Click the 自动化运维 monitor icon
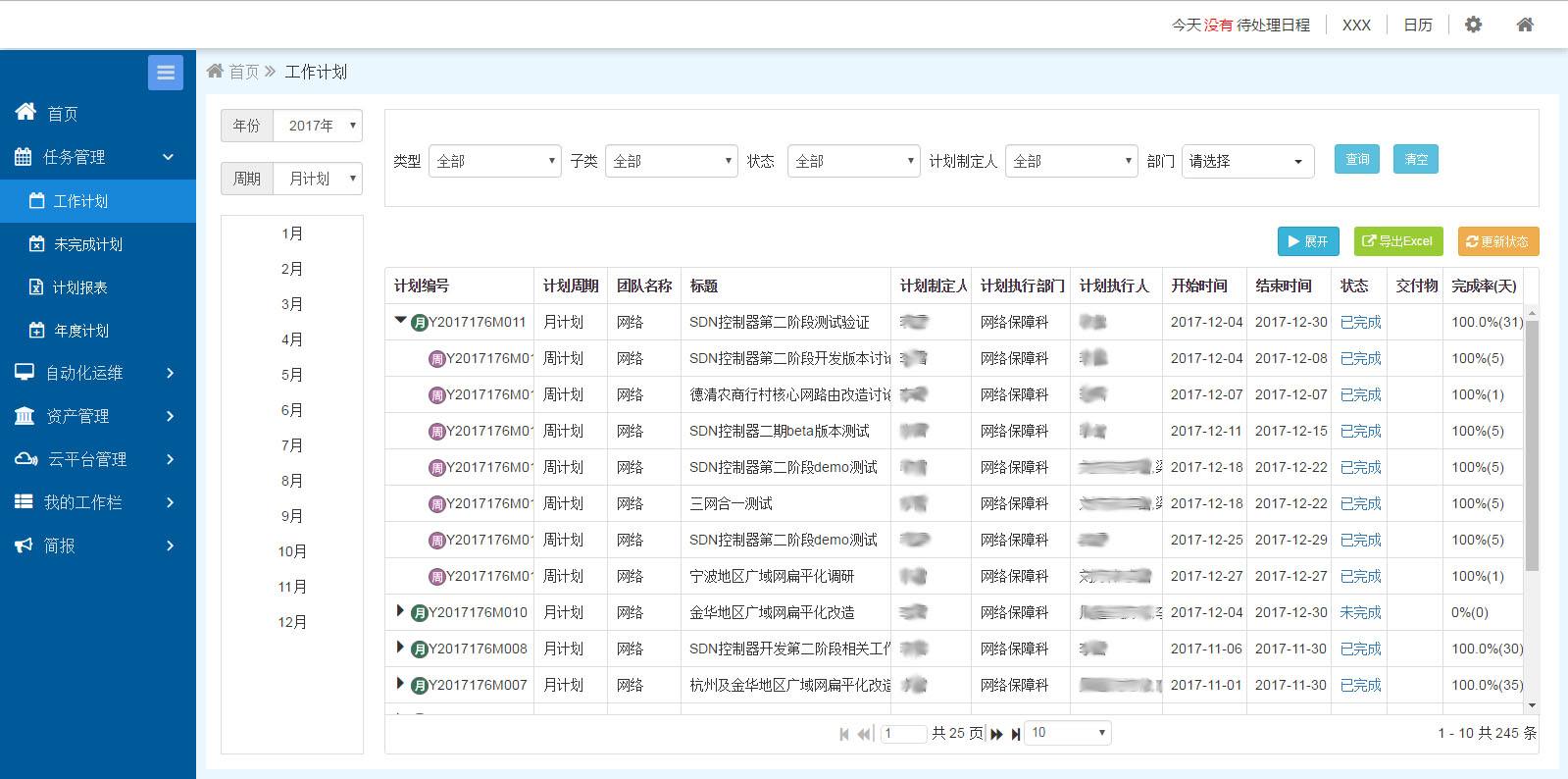The height and width of the screenshot is (779, 1568). [25, 372]
